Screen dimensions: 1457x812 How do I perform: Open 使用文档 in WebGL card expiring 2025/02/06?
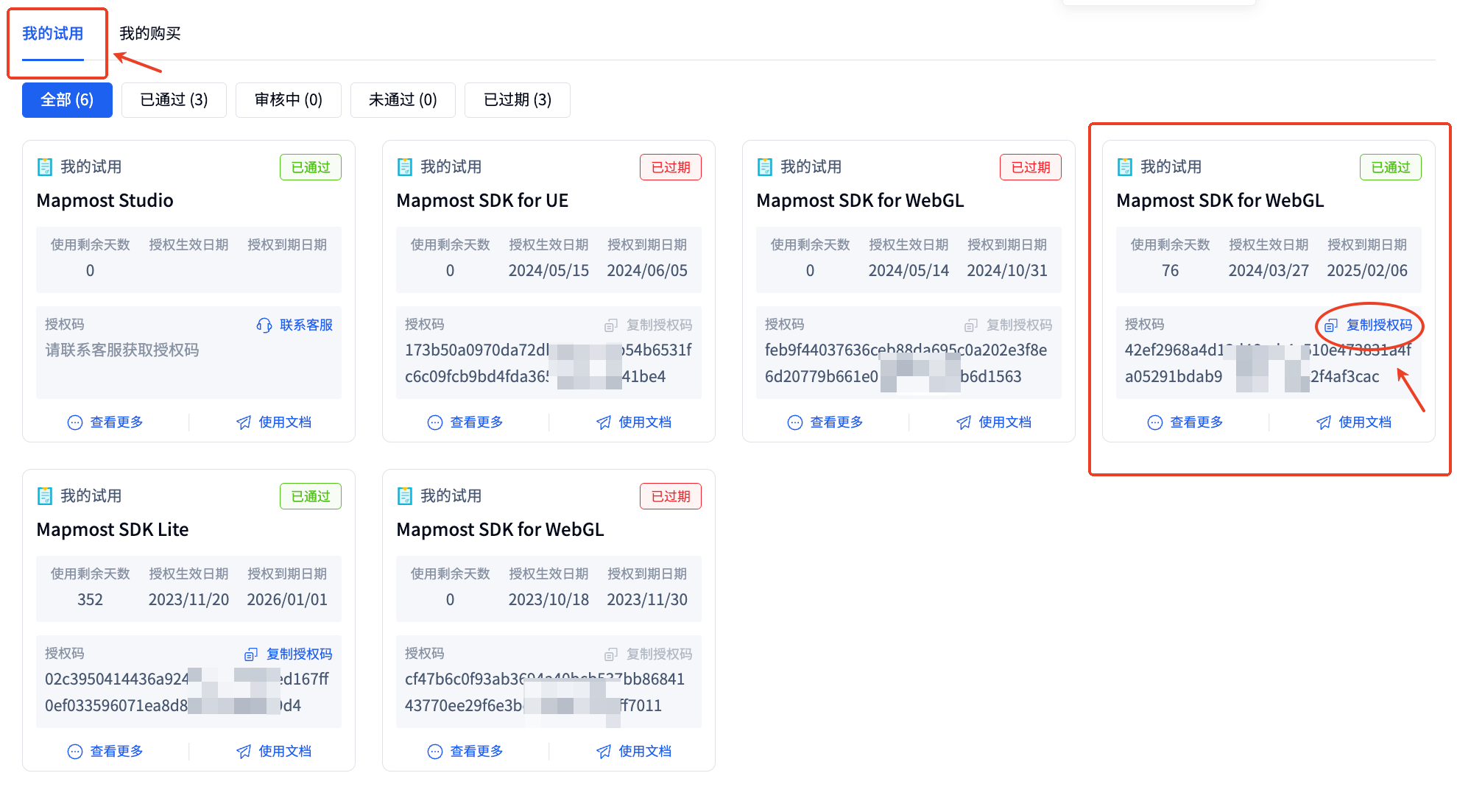[x=1365, y=423]
